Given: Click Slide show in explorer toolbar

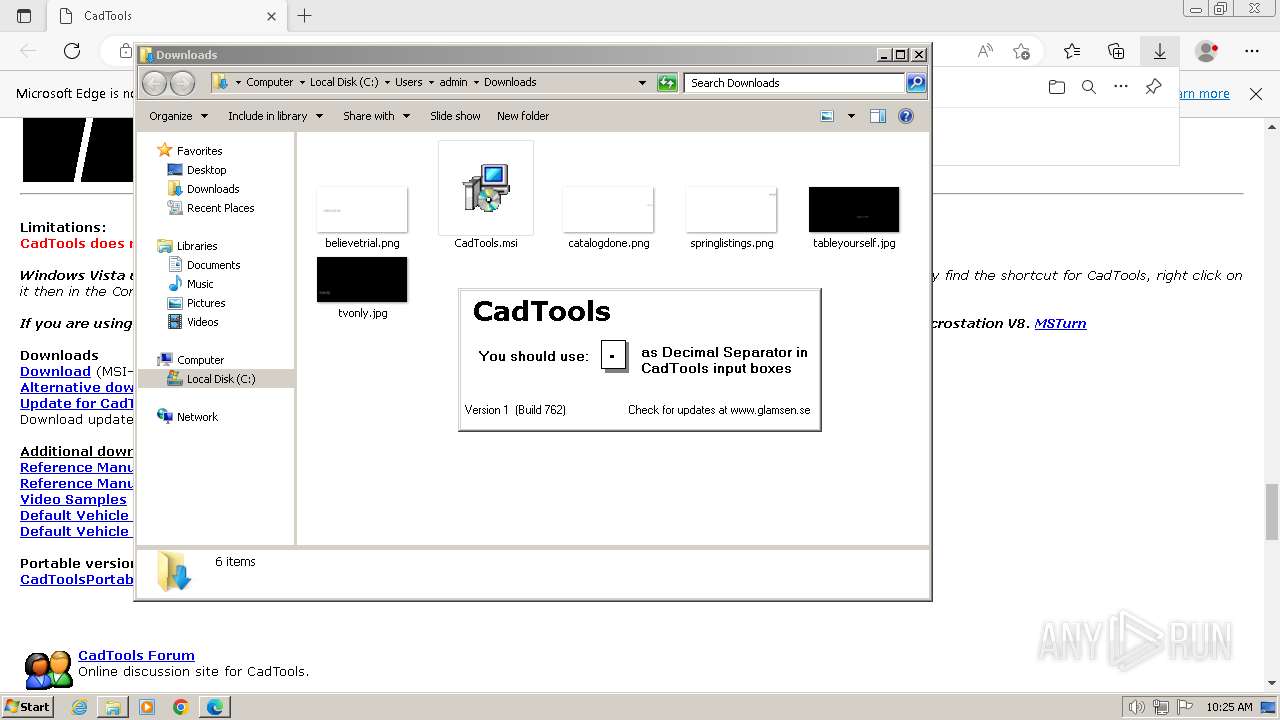Looking at the screenshot, I should (x=455, y=116).
